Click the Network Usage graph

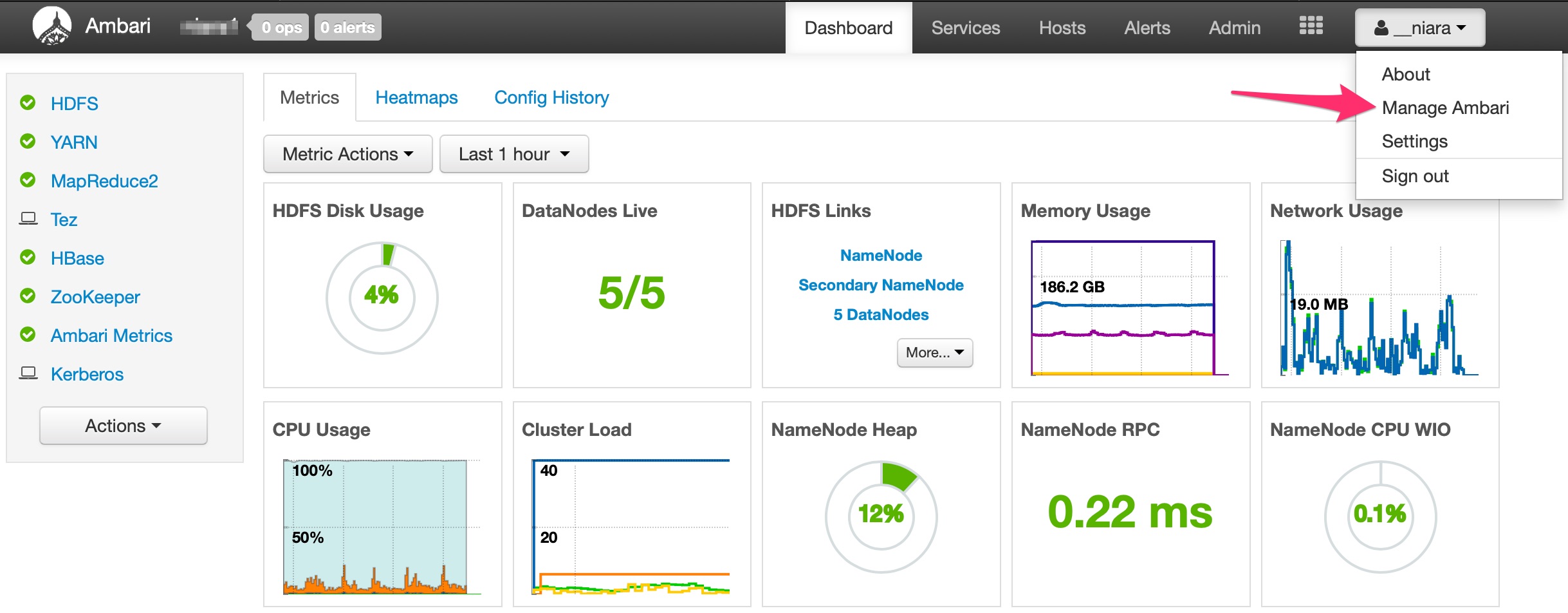coord(1379,308)
